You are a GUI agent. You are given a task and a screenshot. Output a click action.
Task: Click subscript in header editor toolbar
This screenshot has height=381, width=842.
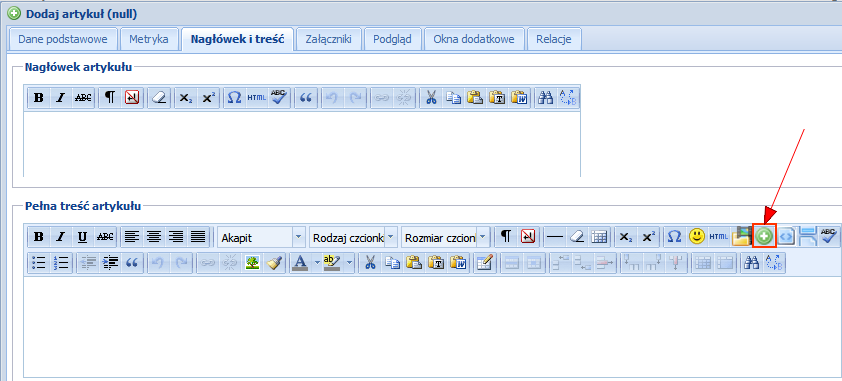pyautogui.click(x=185, y=98)
